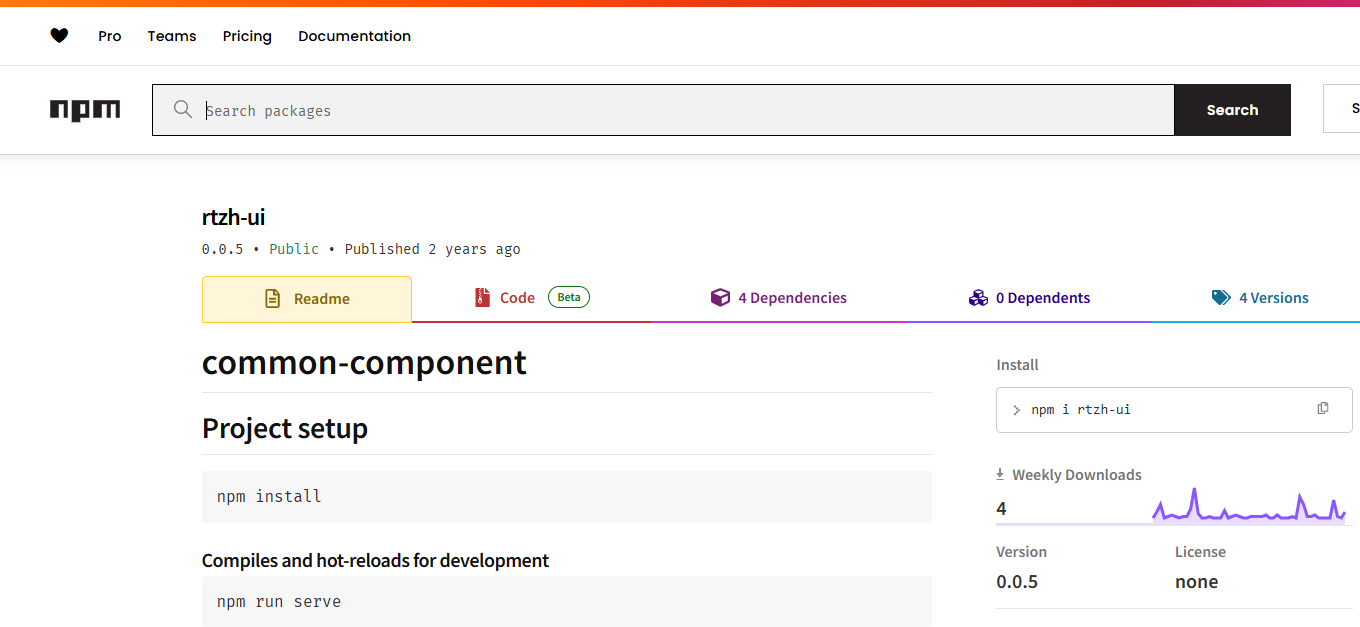Click the npm run serve code block
The height and width of the screenshot is (627, 1360).
coord(567,601)
